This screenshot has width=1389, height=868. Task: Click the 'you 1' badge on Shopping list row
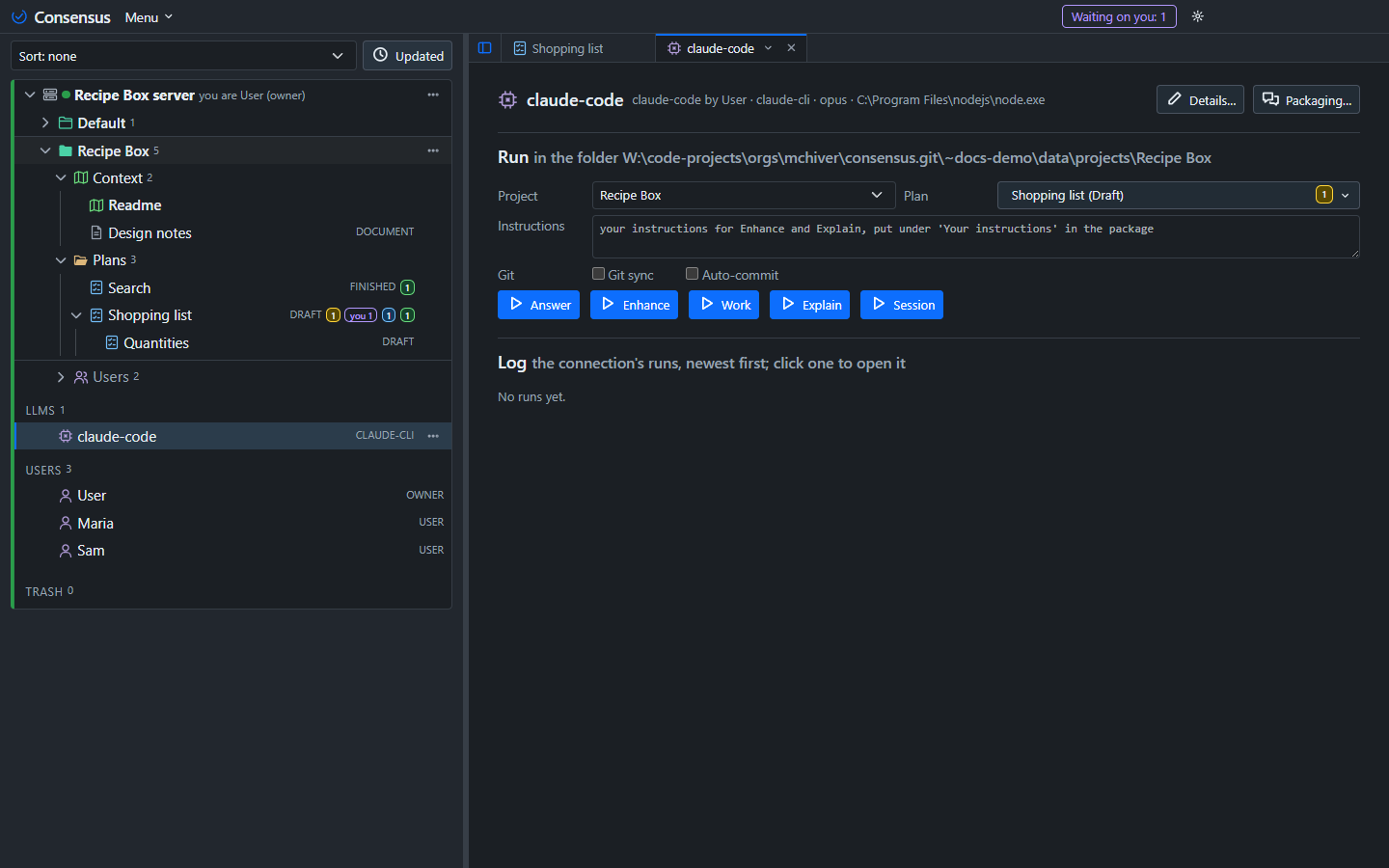click(361, 315)
